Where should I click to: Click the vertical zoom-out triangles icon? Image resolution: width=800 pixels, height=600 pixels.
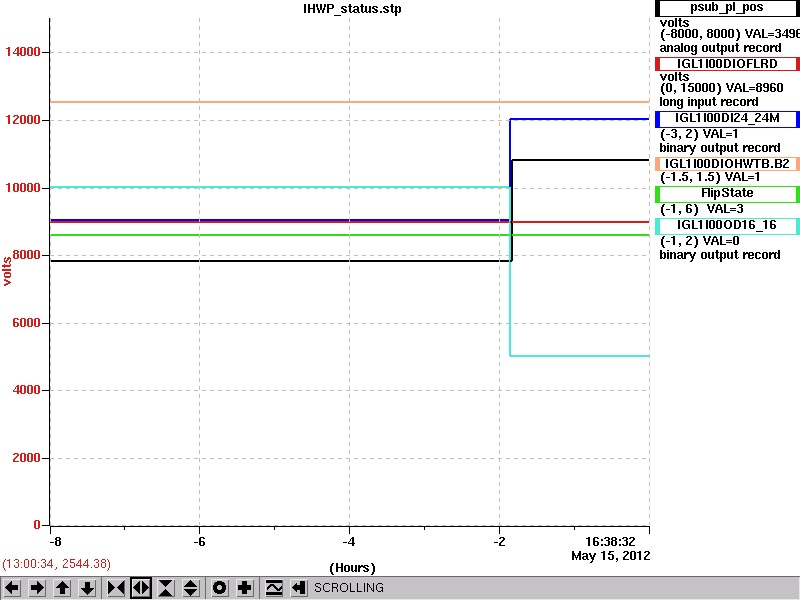point(191,588)
